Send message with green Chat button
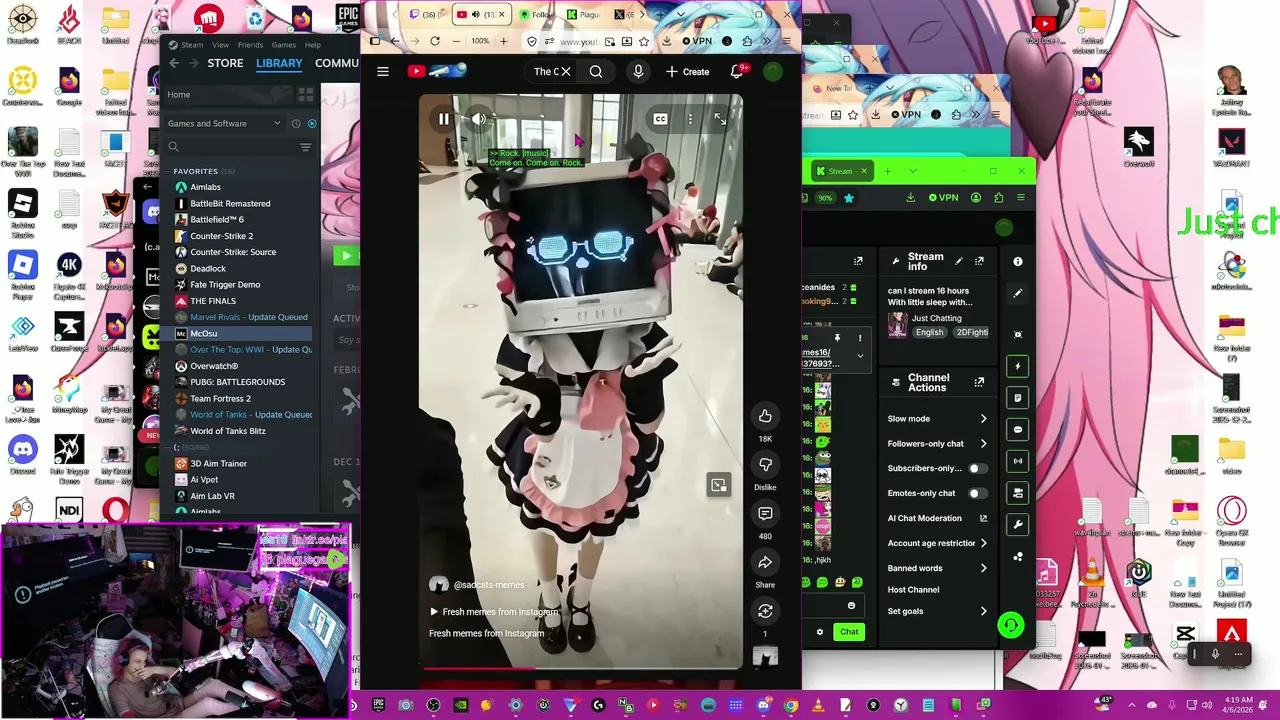Viewport: 1280px width, 720px height. click(x=849, y=632)
